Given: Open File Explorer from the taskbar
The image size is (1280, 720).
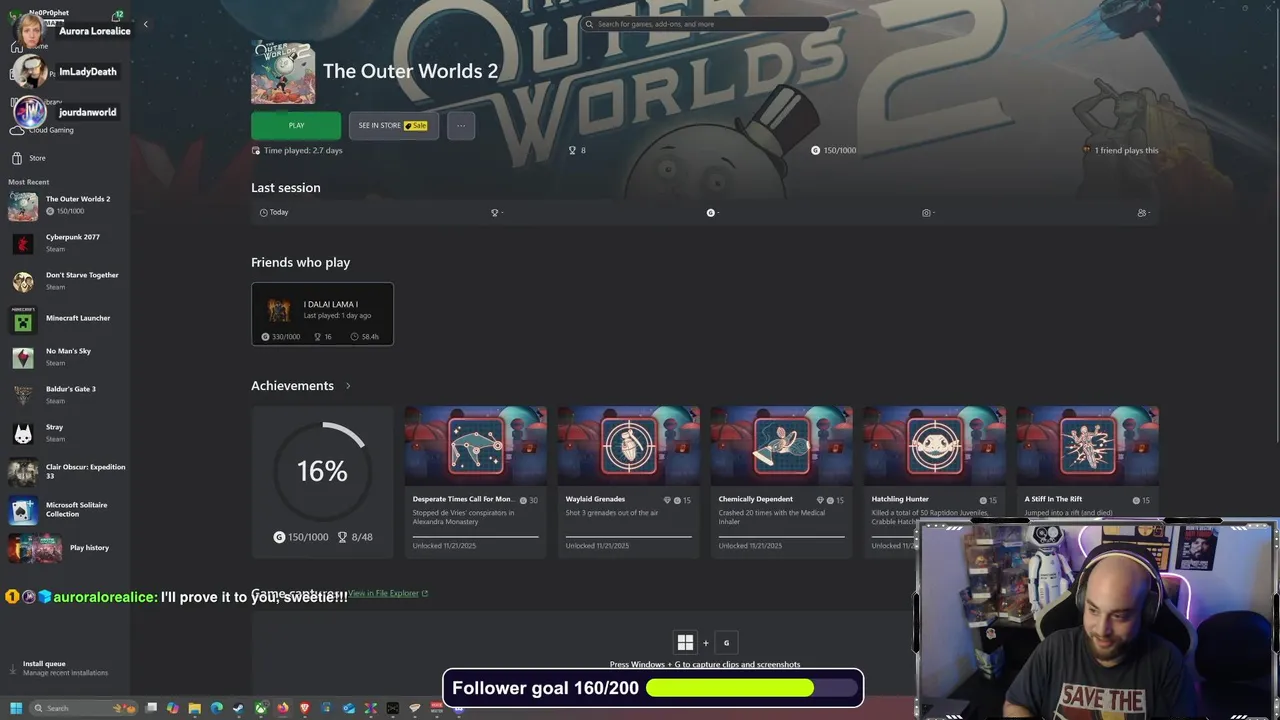Looking at the screenshot, I should point(195,708).
